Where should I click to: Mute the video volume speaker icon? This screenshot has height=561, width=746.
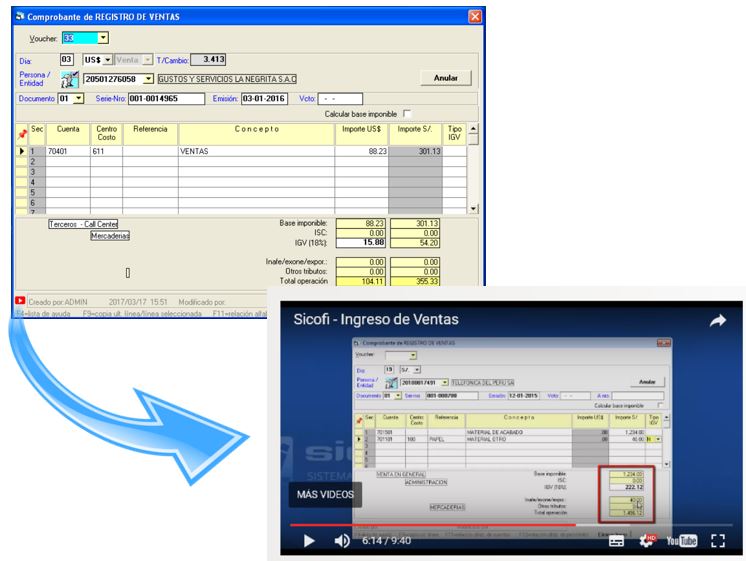342,541
